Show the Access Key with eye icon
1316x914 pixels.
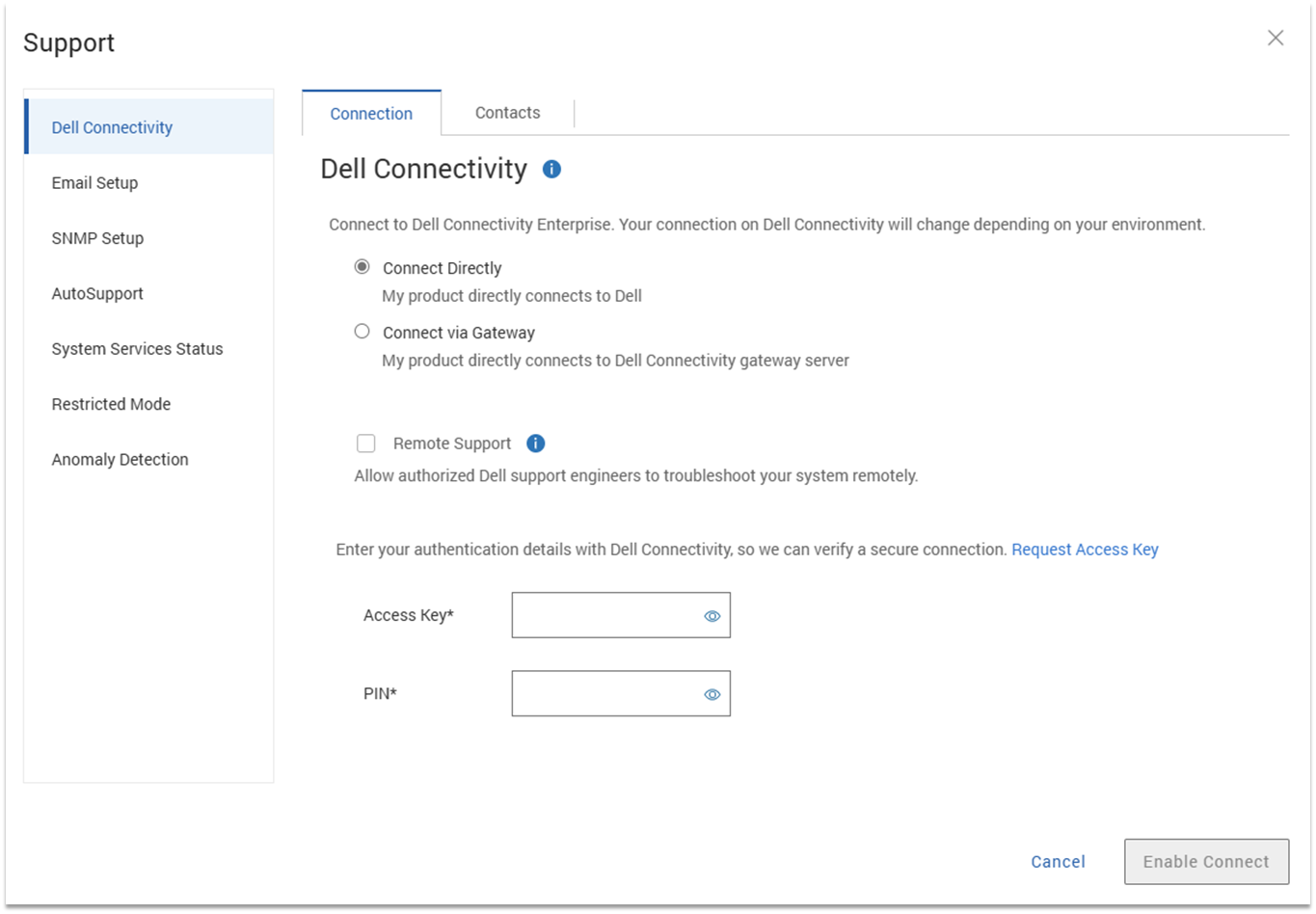(712, 616)
